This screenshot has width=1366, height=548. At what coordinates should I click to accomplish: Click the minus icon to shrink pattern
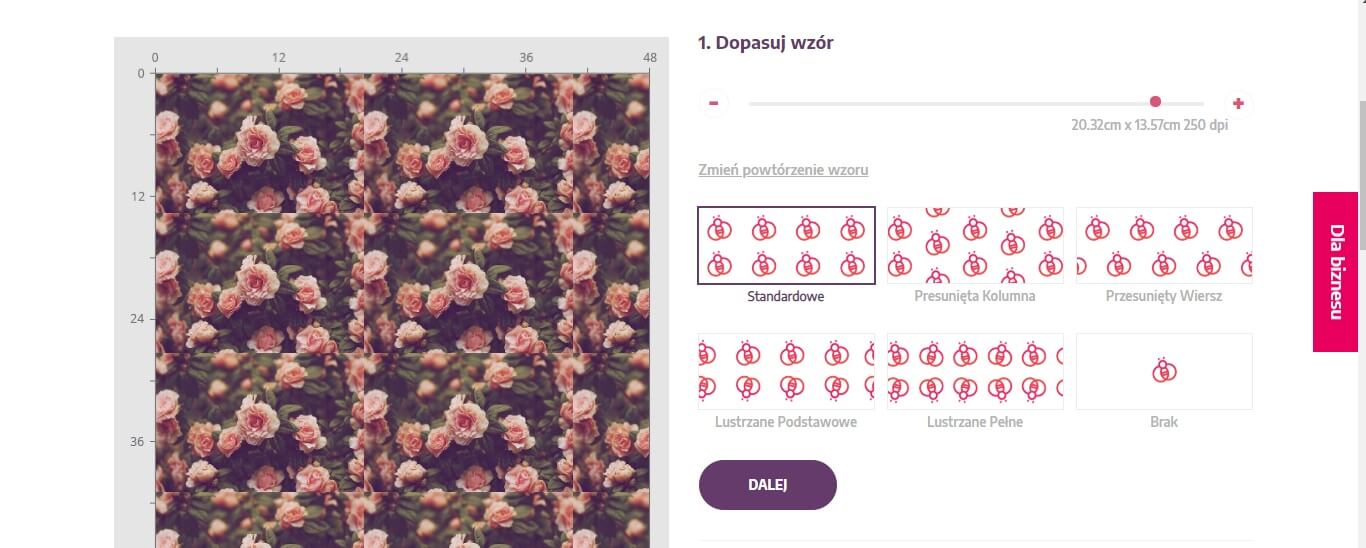714,103
